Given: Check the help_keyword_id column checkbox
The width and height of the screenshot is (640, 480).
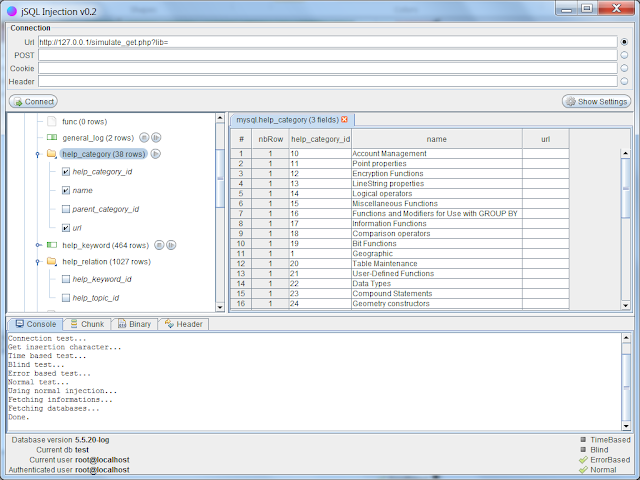Looking at the screenshot, I should 66,279.
